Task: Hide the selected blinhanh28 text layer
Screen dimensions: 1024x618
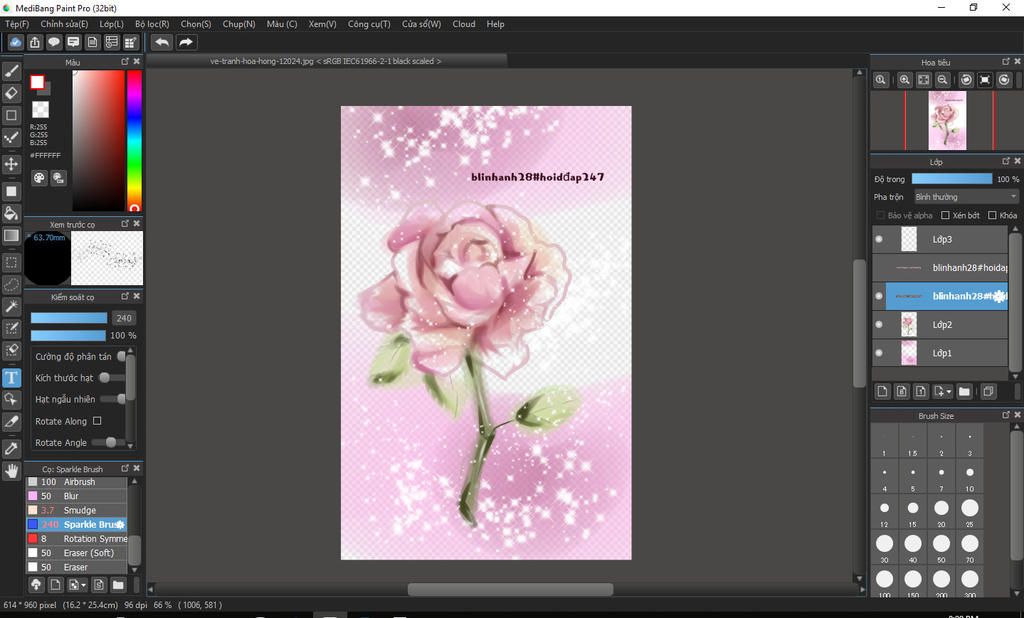Action: point(879,296)
